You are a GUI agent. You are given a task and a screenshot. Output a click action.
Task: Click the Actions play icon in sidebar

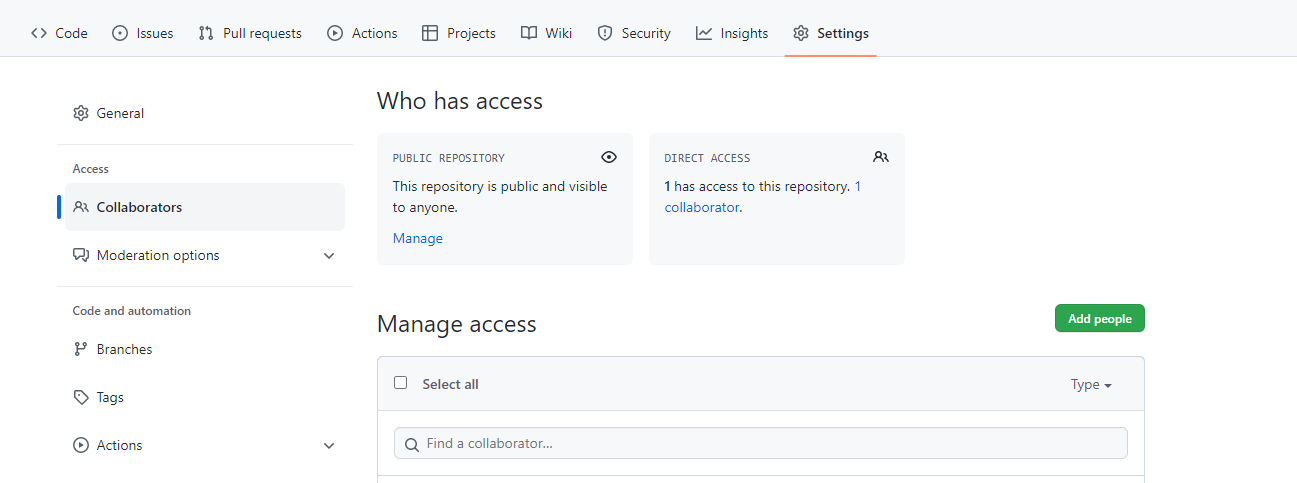click(x=81, y=445)
